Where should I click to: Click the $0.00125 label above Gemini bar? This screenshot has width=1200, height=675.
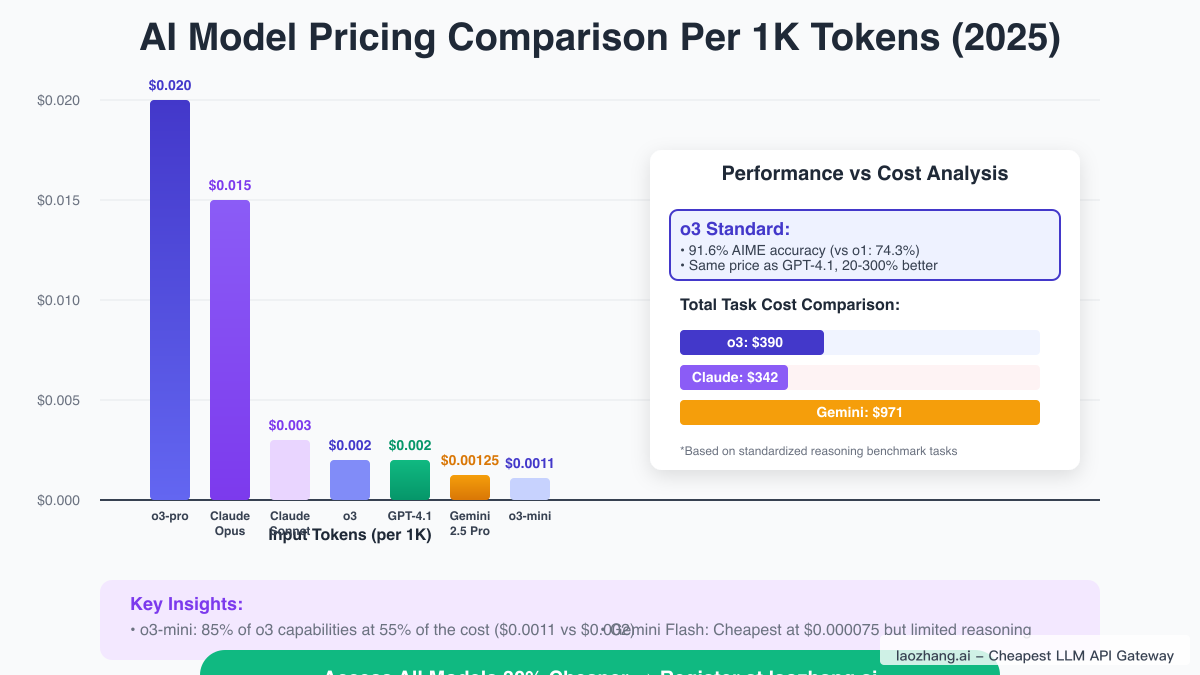click(470, 461)
